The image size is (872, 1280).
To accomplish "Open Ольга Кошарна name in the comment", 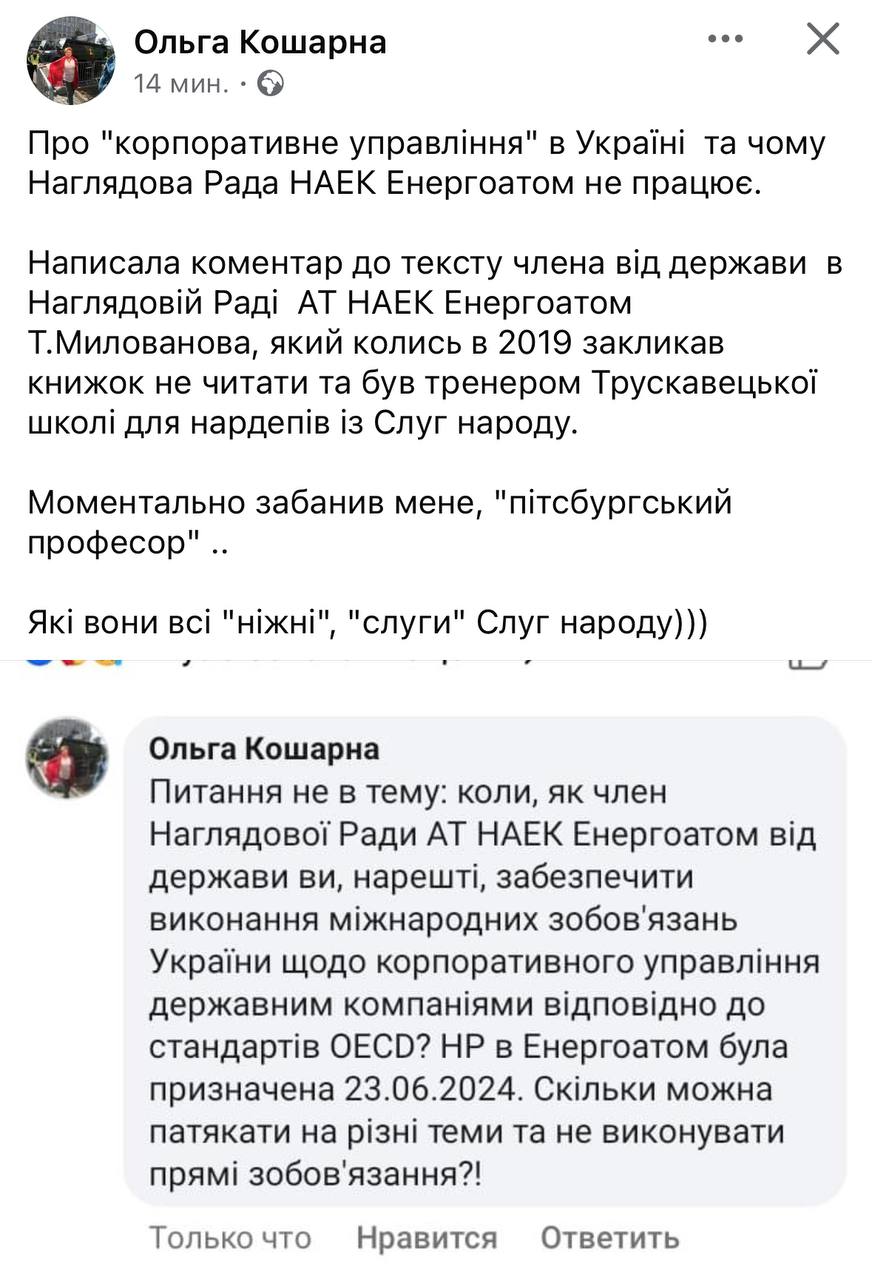I will (x=264, y=750).
